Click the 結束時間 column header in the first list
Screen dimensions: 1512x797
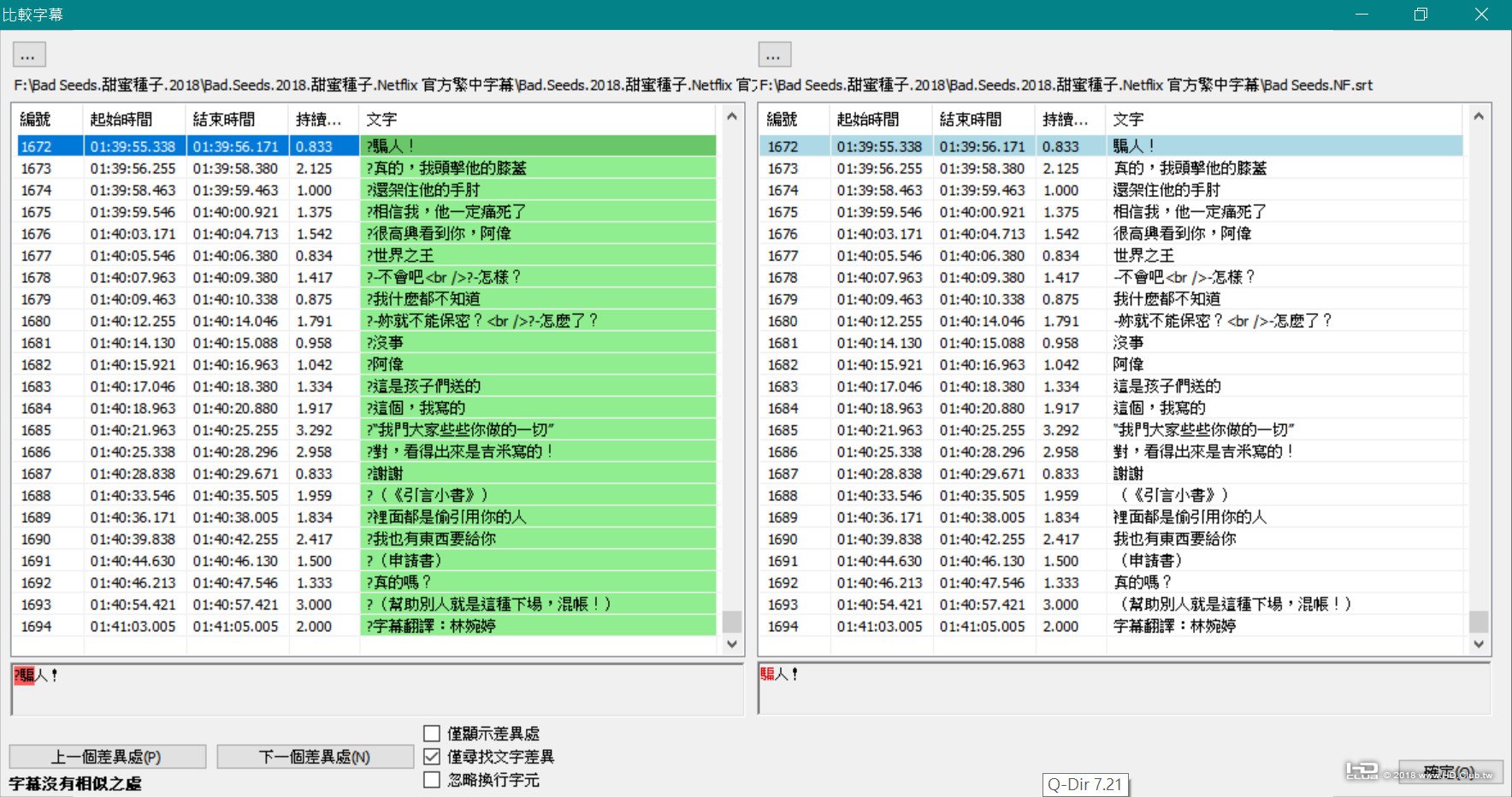pyautogui.click(x=237, y=119)
